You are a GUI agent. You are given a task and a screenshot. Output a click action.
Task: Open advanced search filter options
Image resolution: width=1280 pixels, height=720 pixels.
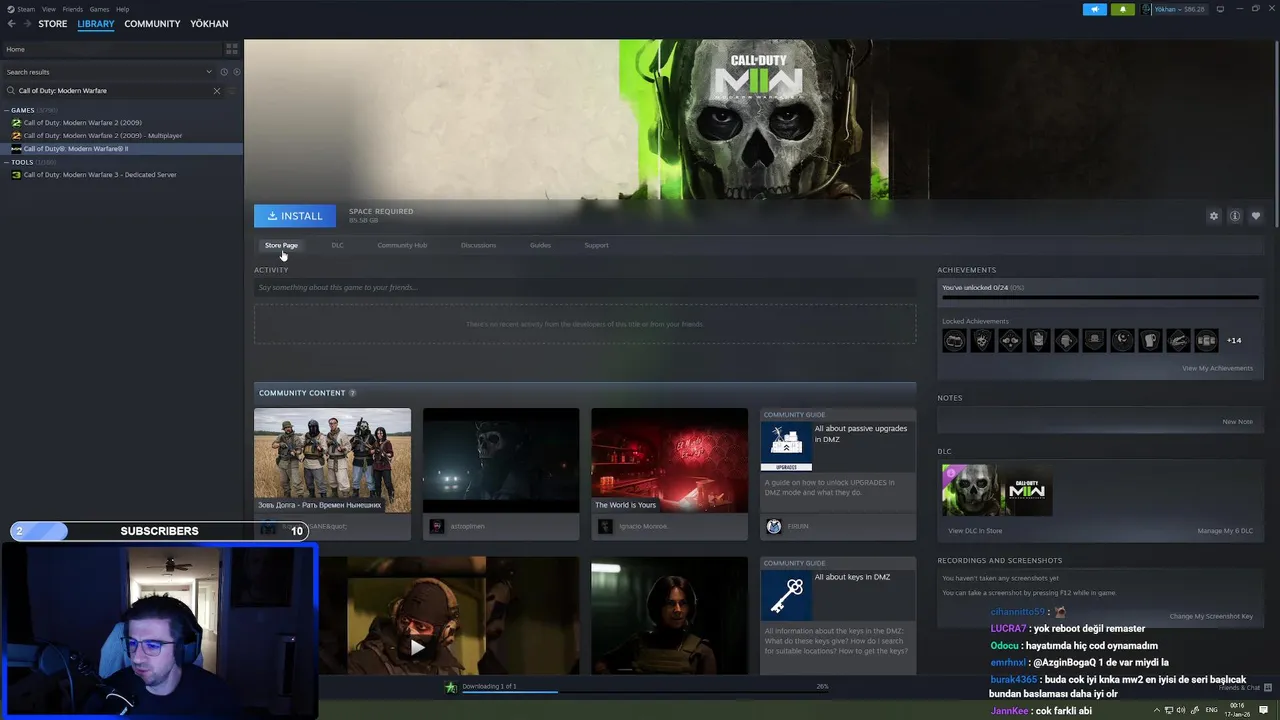[232, 91]
